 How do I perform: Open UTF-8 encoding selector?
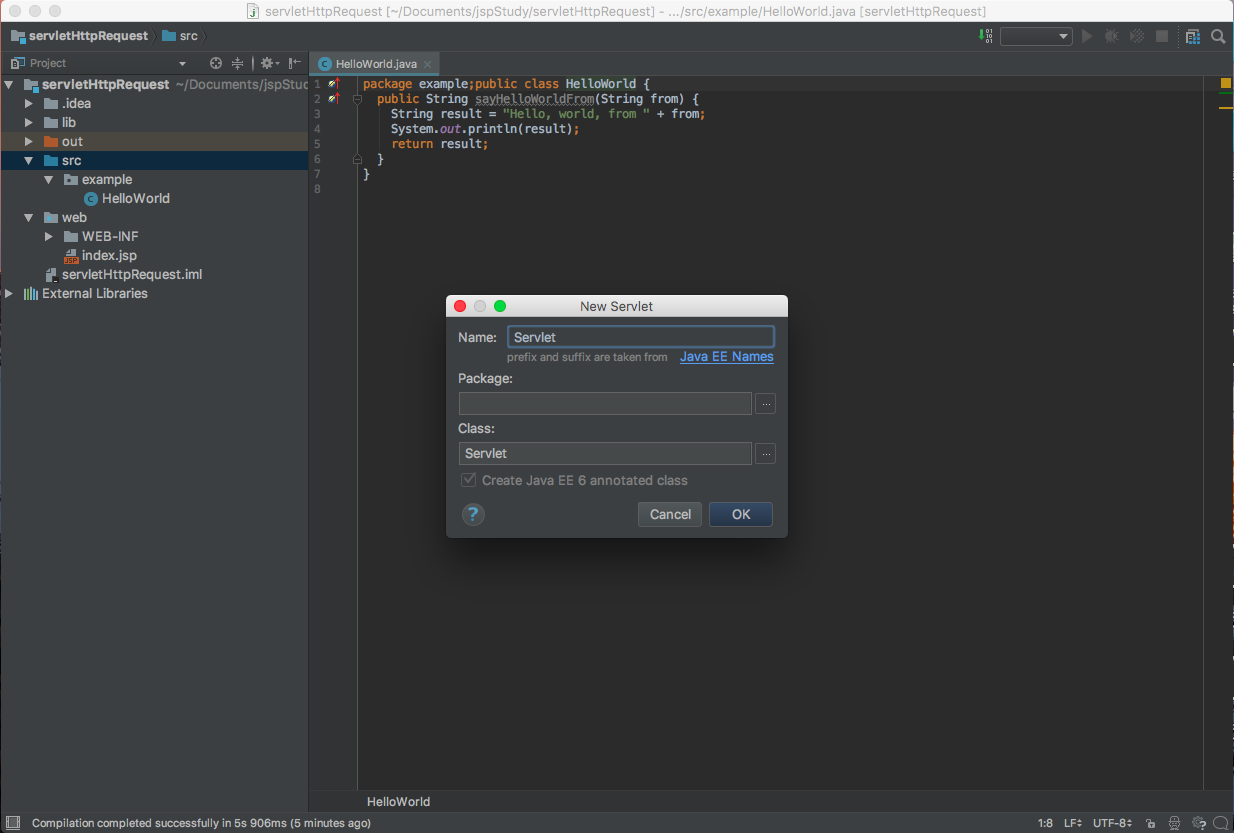(1113, 823)
